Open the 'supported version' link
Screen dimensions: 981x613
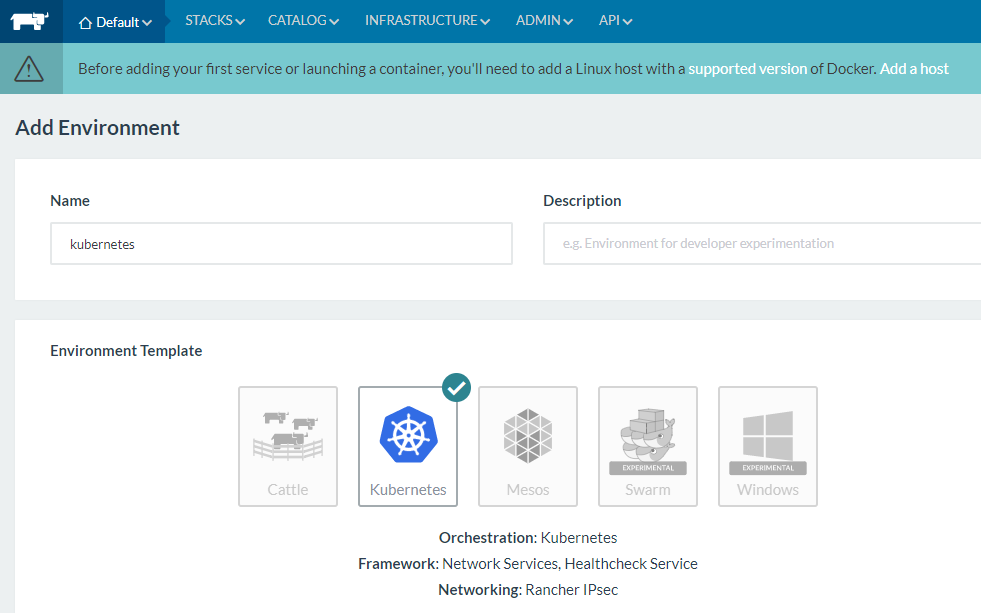(747, 69)
